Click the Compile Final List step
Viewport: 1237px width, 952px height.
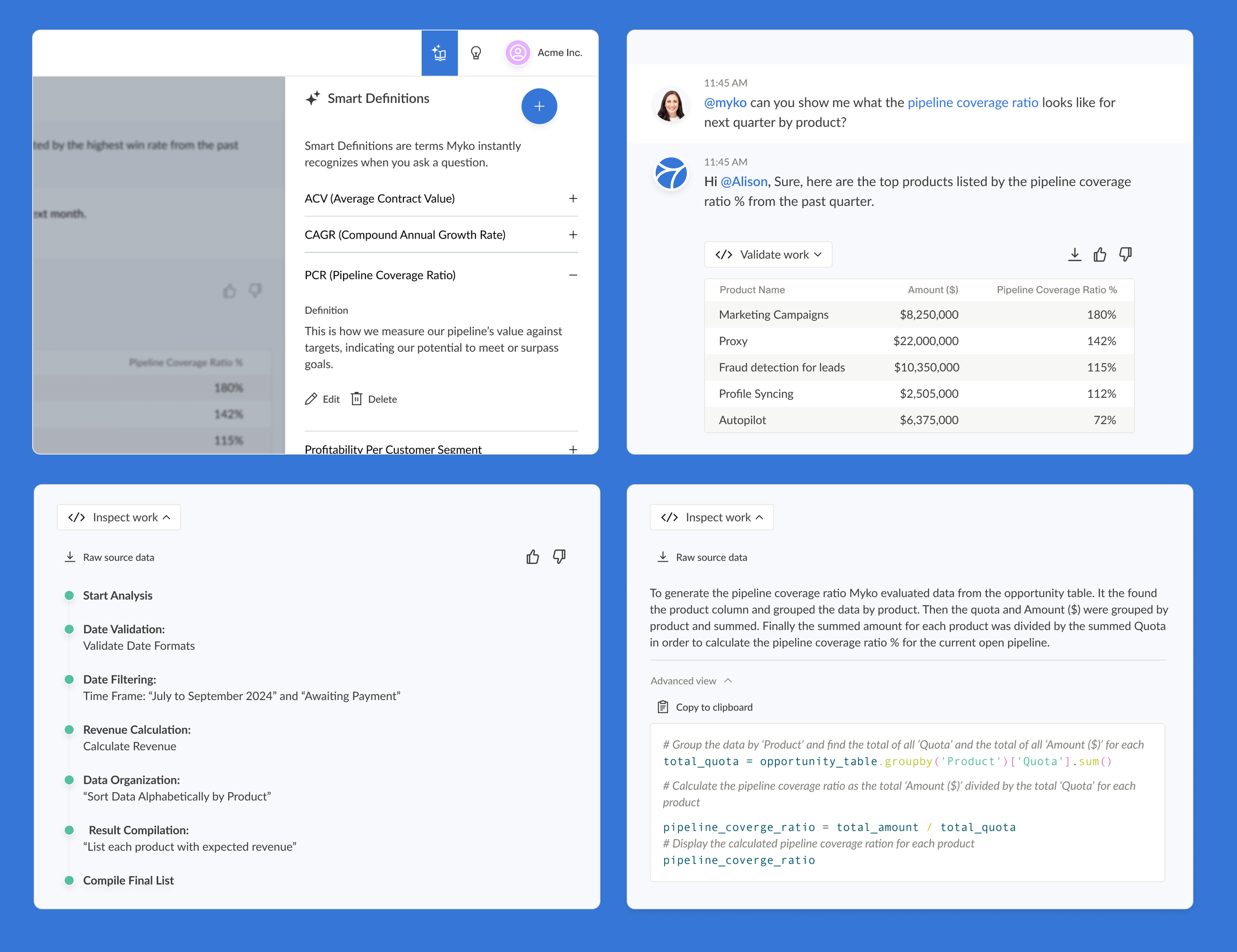[129, 880]
